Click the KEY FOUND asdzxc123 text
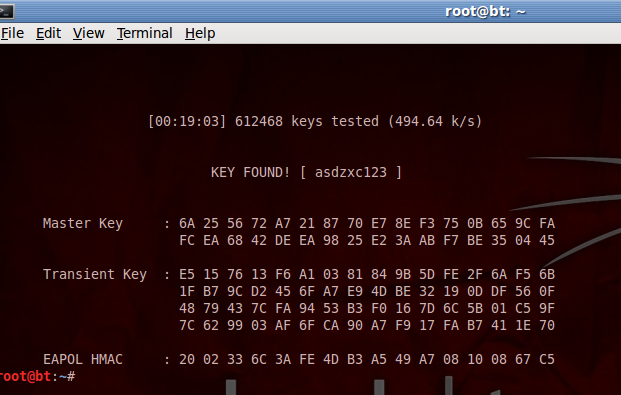Viewport: 621px width, 395px height. coord(306,172)
